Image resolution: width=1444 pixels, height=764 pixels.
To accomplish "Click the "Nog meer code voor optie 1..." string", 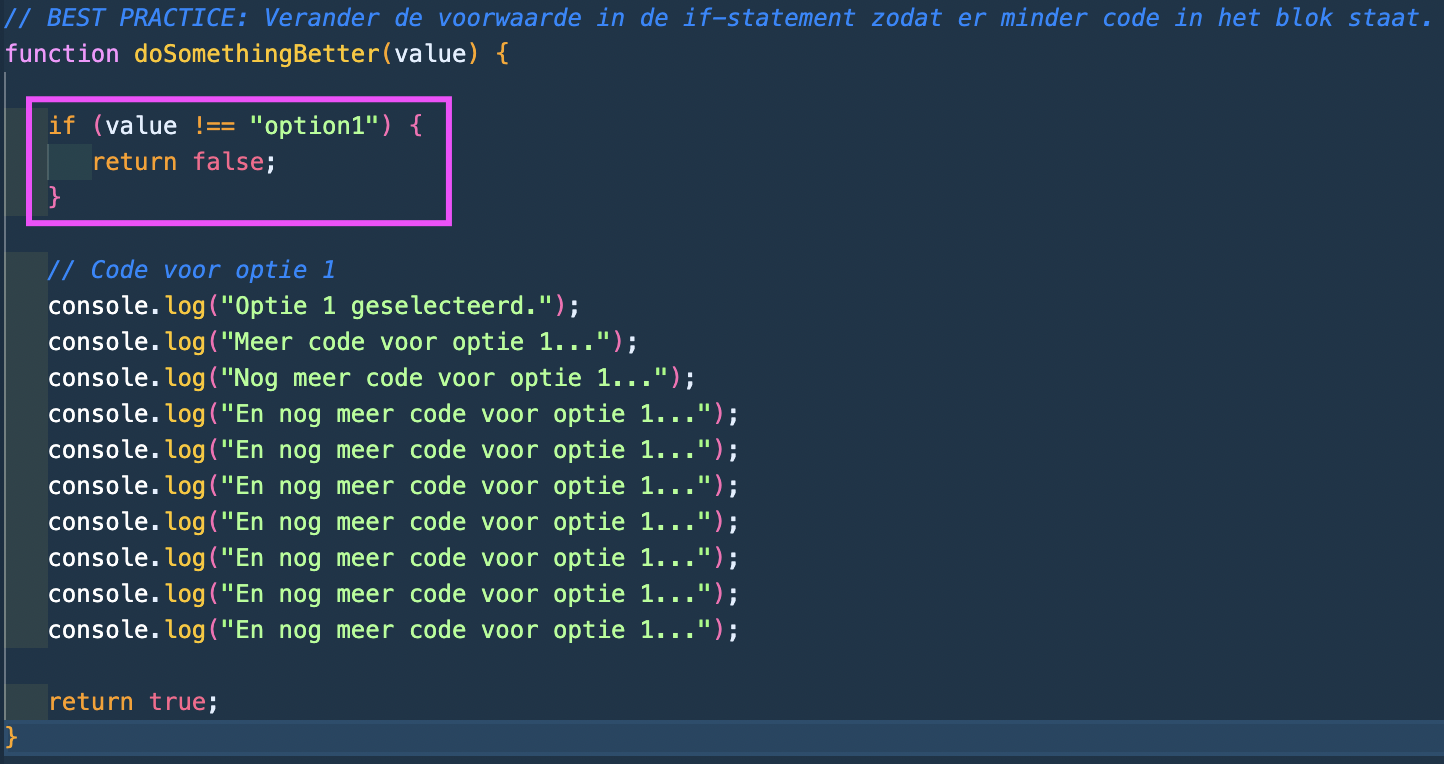I will tap(451, 378).
